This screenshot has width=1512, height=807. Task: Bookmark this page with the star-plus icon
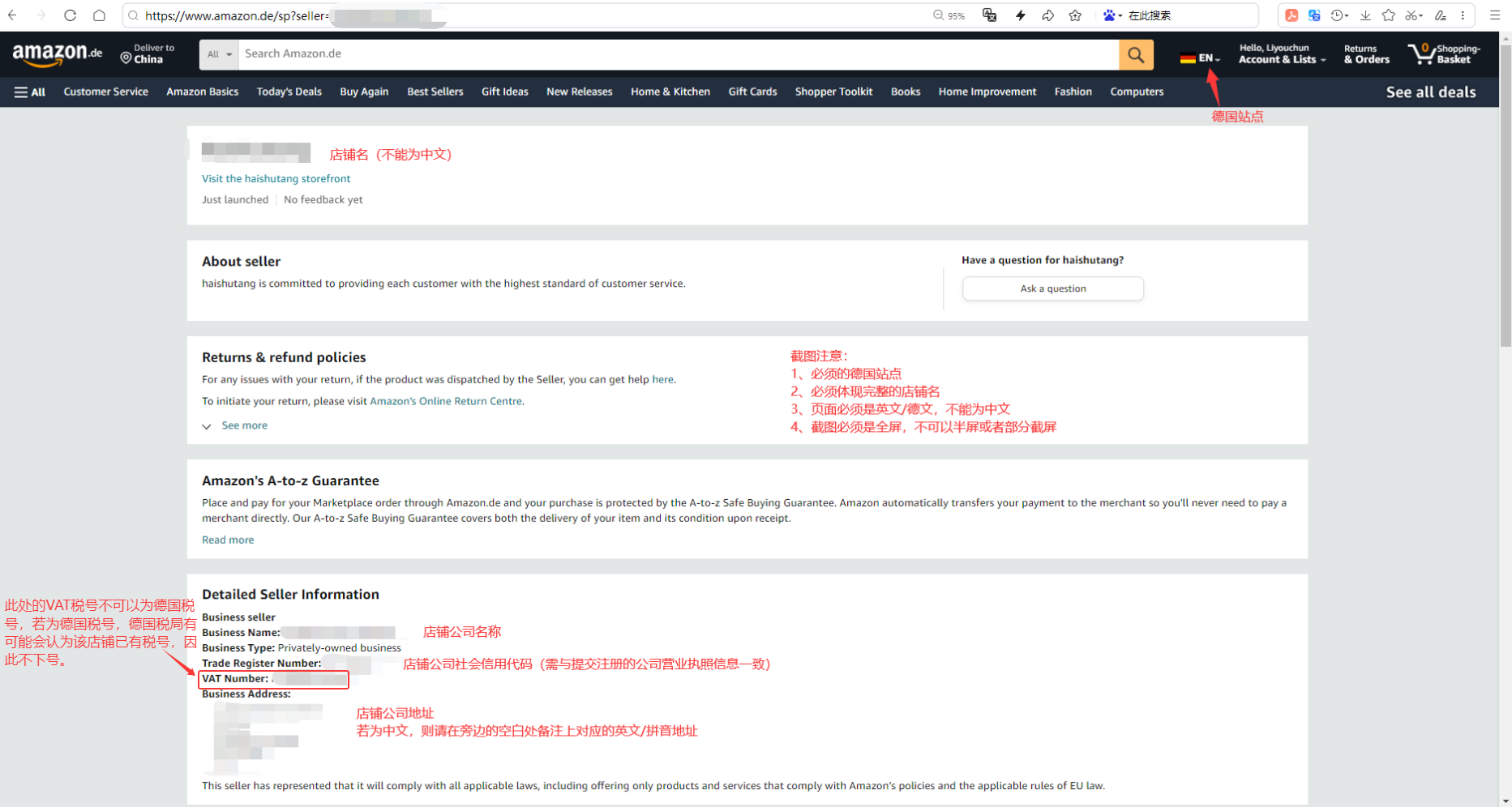1075,15
